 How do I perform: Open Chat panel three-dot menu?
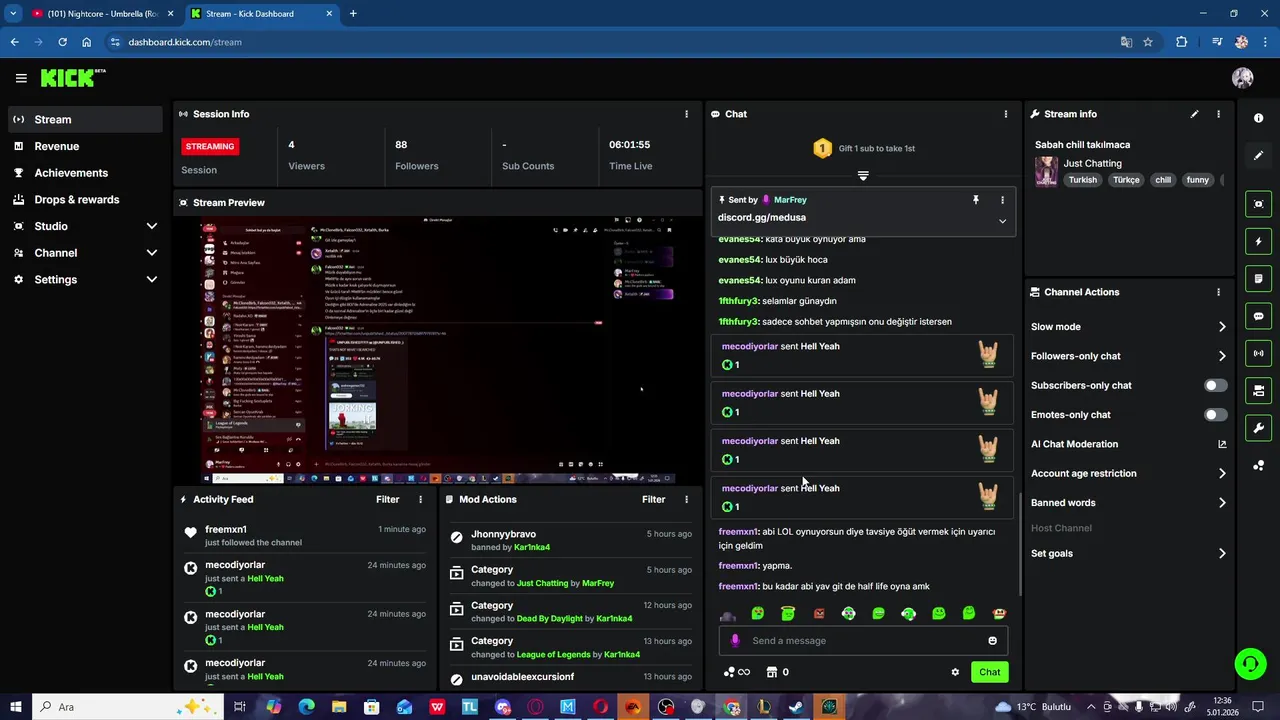(1006, 114)
